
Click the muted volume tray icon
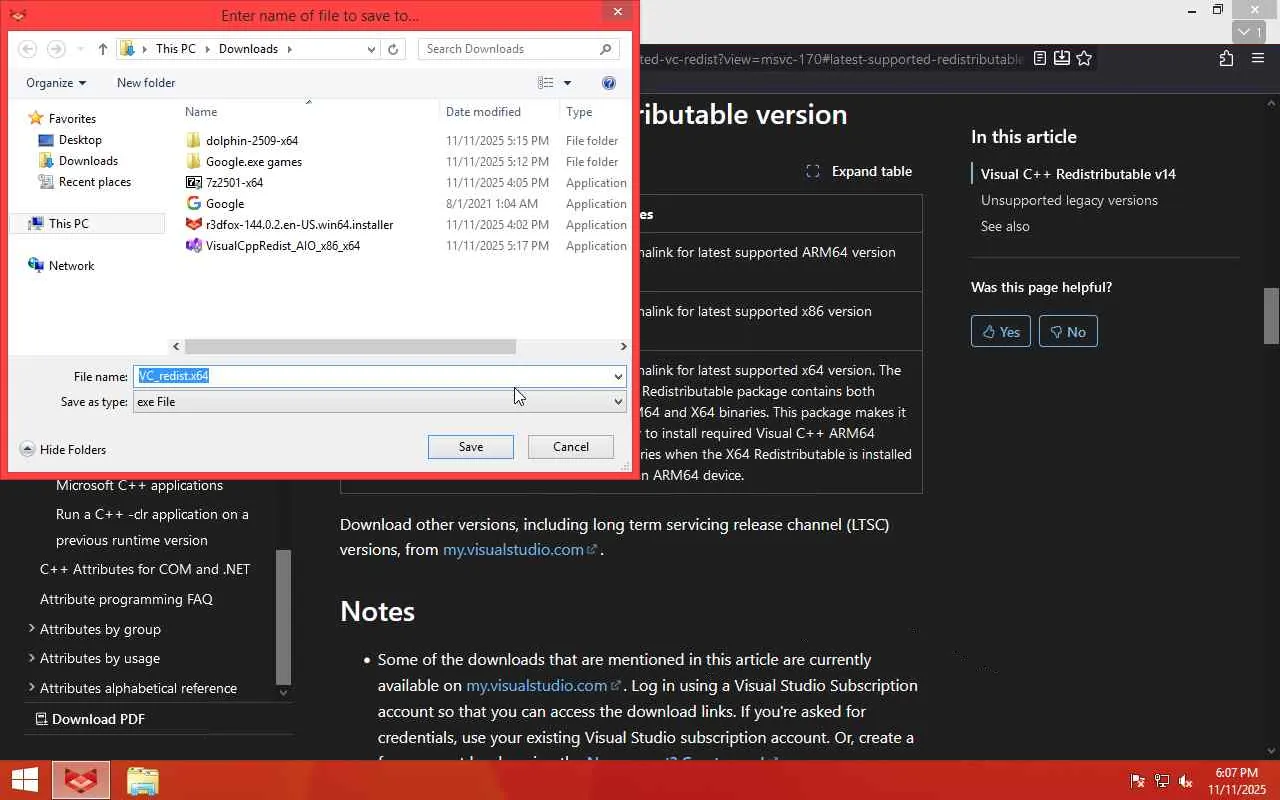point(1186,781)
